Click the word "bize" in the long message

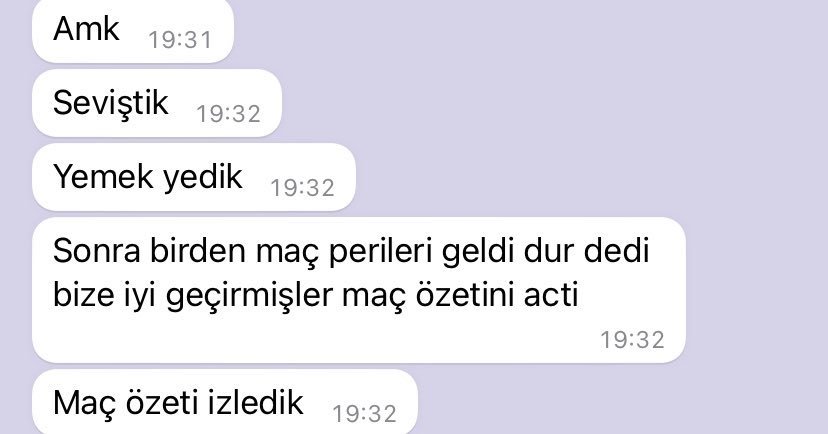click(x=76, y=295)
